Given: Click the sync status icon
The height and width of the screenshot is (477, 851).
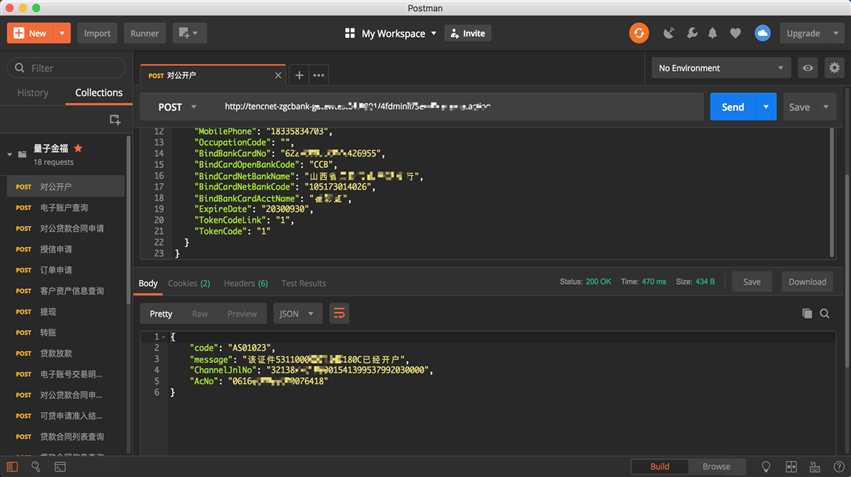Looking at the screenshot, I should (x=639, y=33).
